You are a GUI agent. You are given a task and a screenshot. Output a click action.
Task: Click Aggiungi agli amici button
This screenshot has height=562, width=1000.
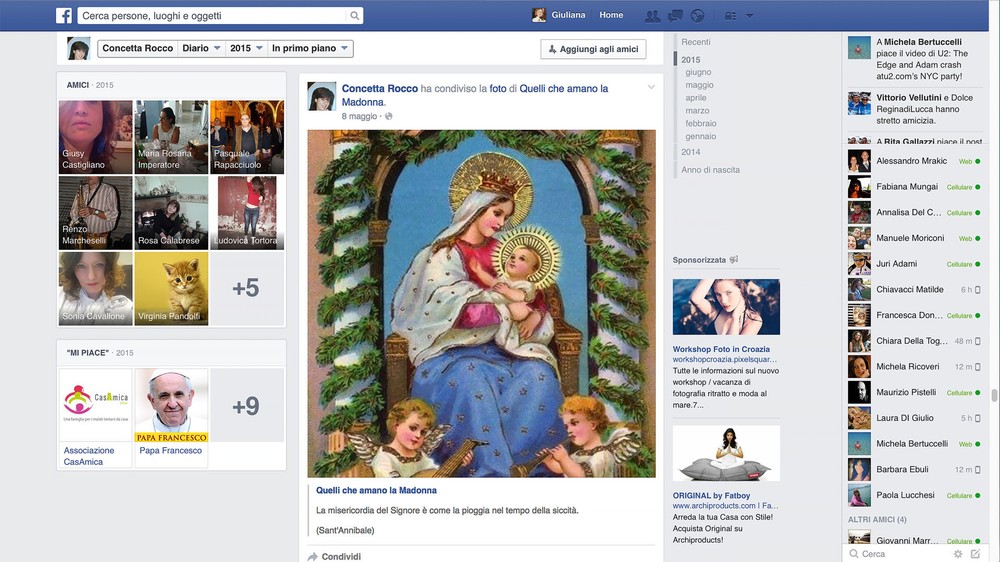tap(593, 49)
